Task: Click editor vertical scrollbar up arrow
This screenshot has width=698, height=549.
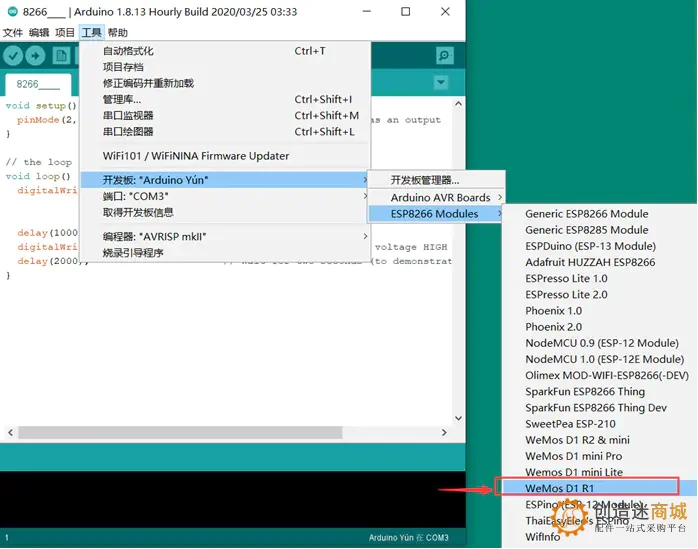Action: coord(459,104)
